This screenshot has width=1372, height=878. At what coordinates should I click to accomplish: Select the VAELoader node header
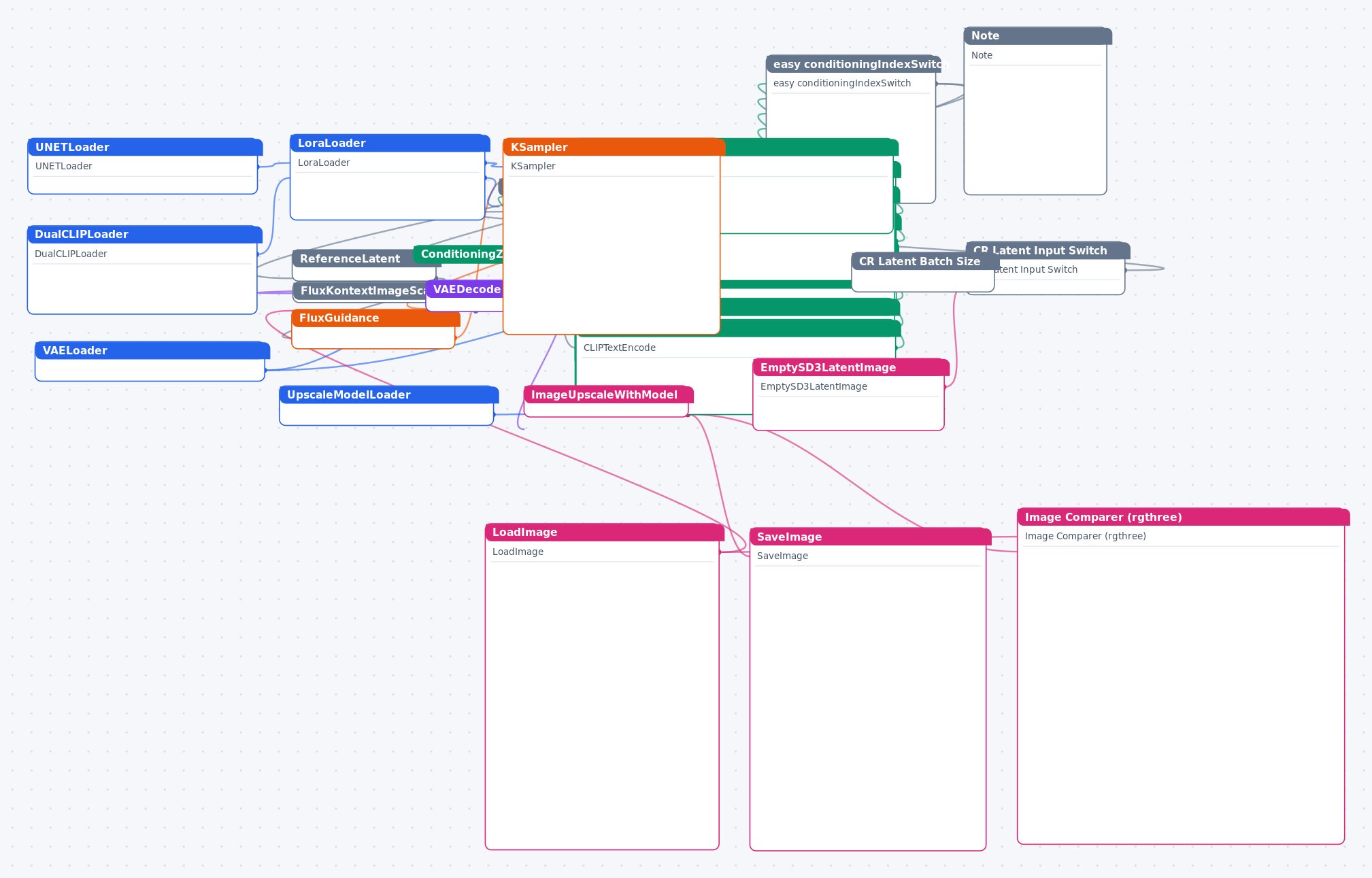pyautogui.click(x=152, y=350)
